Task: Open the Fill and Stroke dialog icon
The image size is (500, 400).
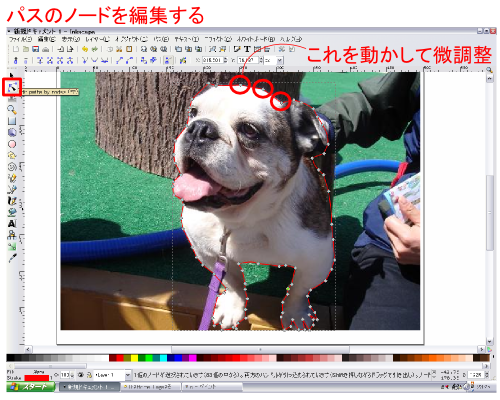Action: click(x=237, y=49)
